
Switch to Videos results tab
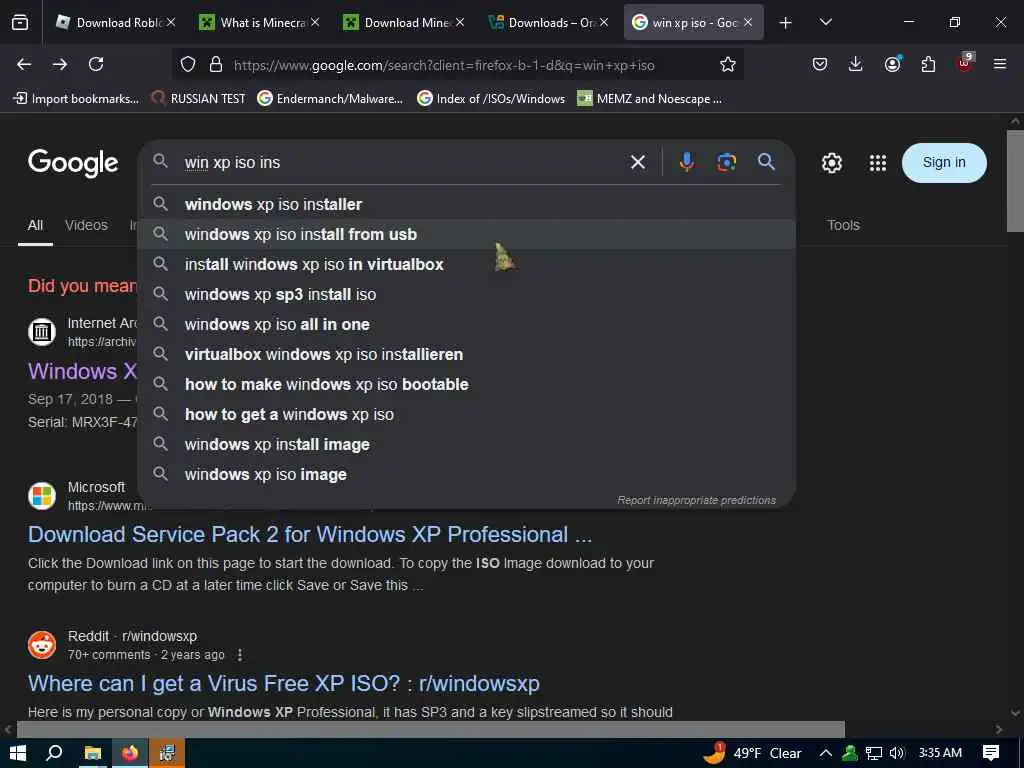point(86,225)
